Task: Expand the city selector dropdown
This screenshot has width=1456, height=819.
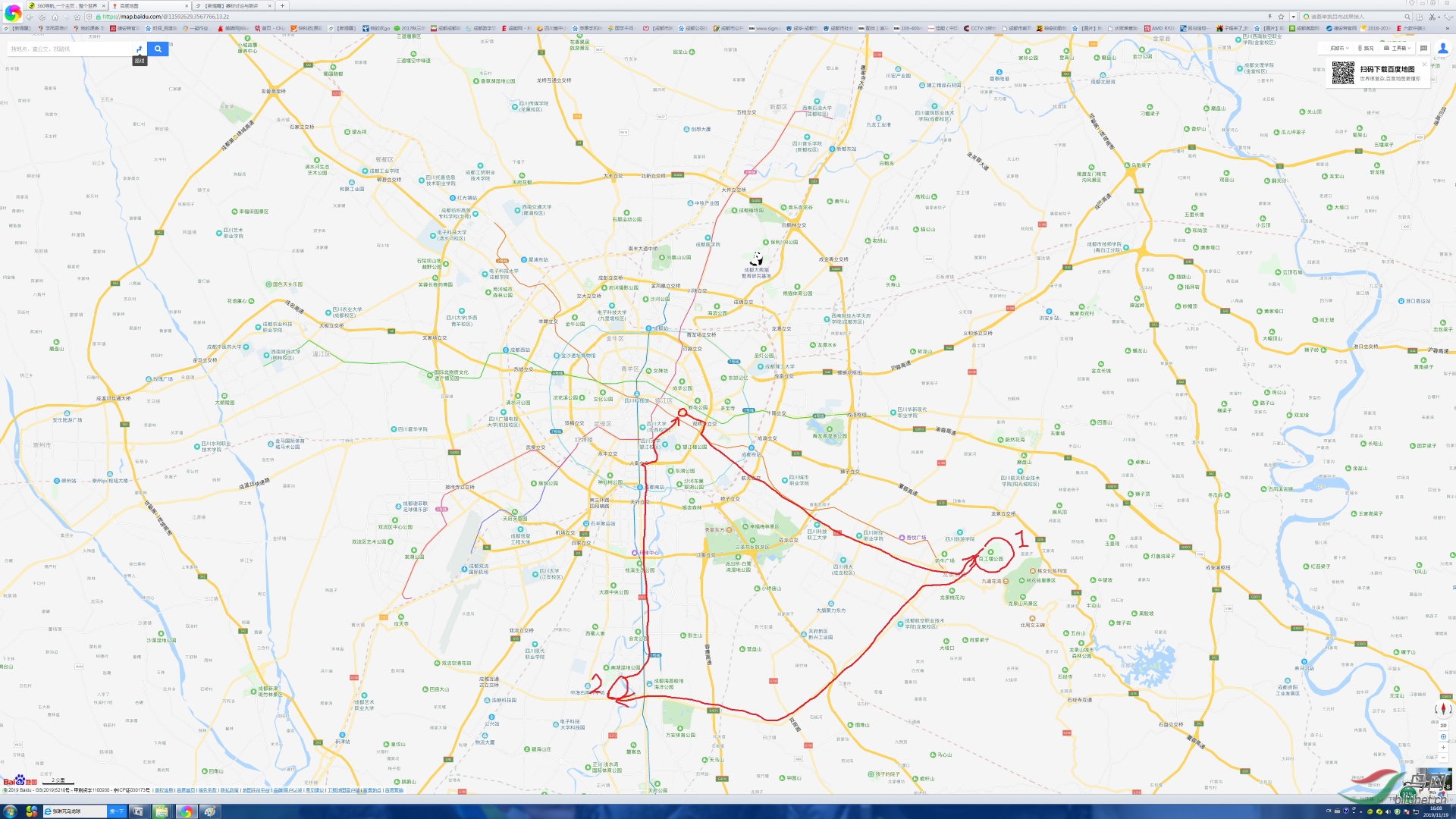Action: click(x=1339, y=49)
